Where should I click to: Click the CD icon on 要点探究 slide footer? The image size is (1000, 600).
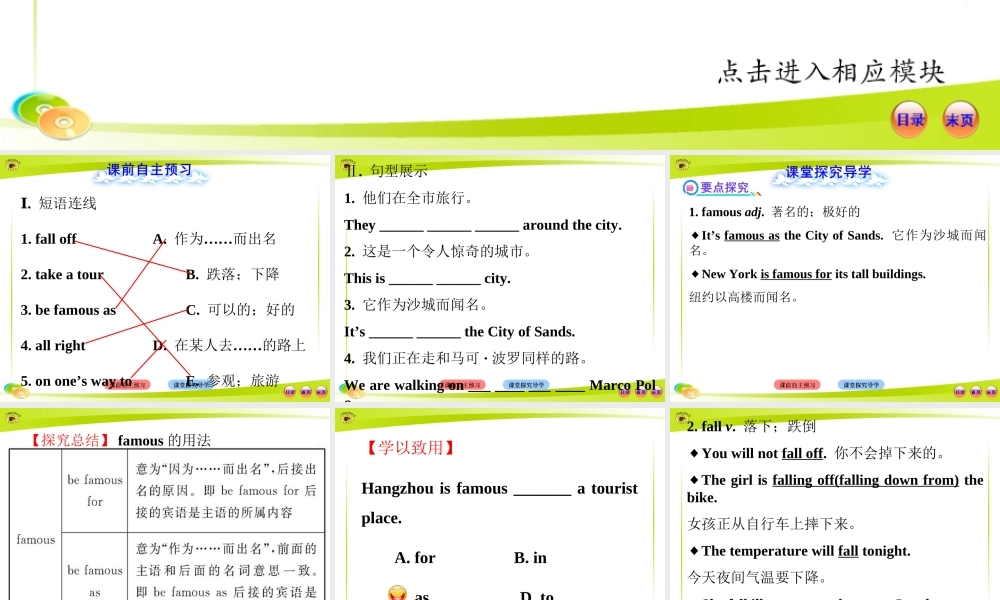tap(687, 390)
